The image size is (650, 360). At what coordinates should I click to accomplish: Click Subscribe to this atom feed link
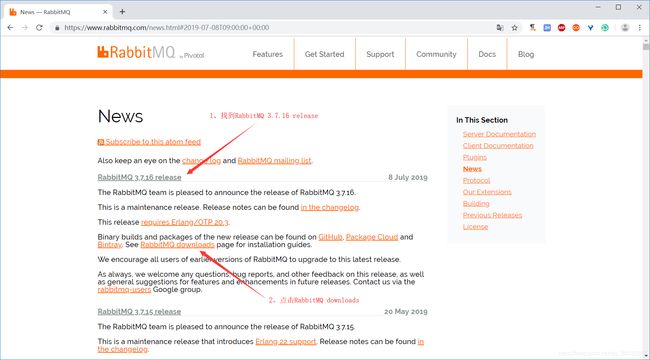tap(153, 142)
